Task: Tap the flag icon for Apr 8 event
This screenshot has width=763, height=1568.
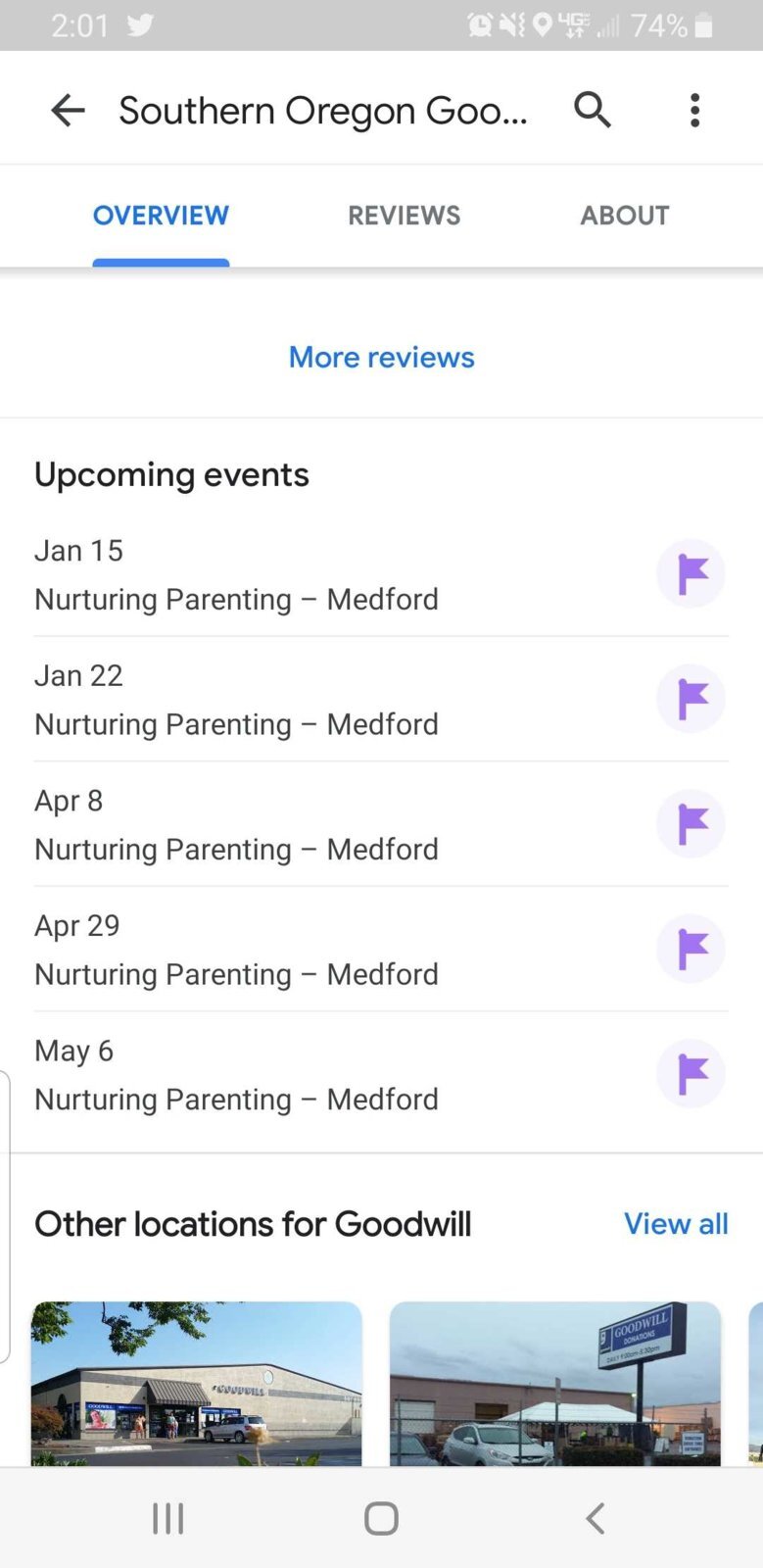Action: pos(691,823)
